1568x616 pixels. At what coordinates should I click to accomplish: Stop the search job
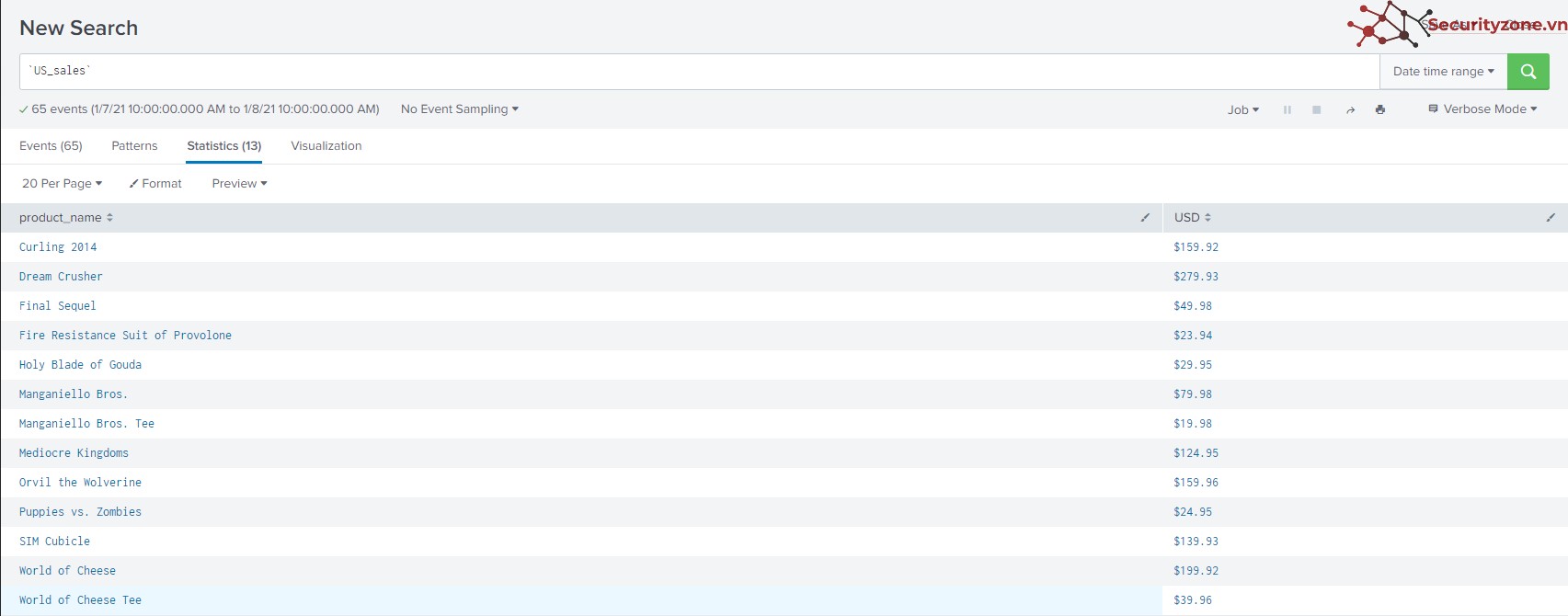tap(1316, 109)
